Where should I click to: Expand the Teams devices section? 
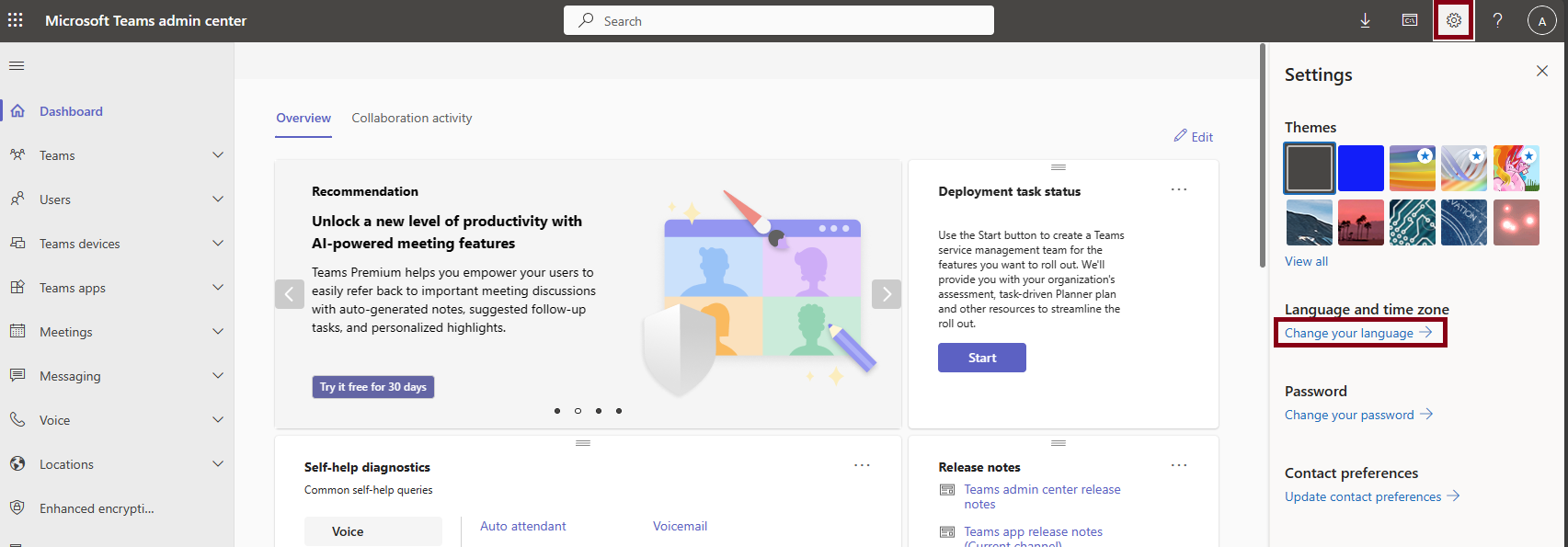(x=218, y=244)
